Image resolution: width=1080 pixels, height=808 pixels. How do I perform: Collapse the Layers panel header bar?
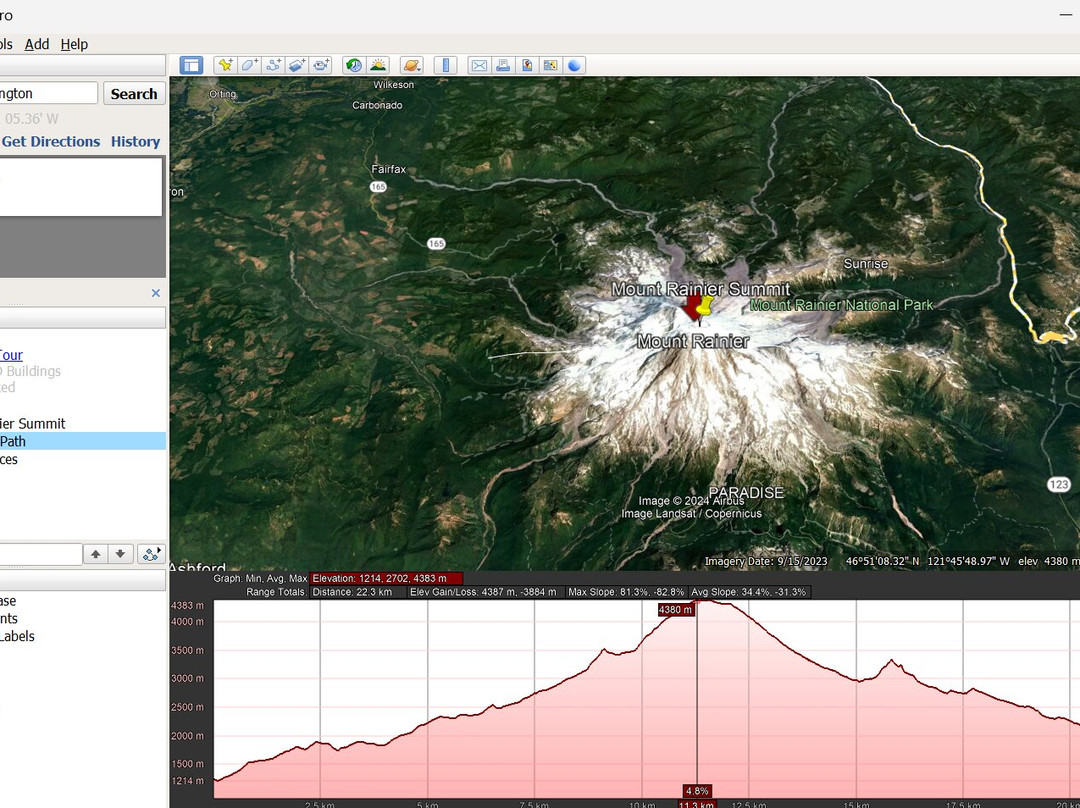pyautogui.click(x=80, y=581)
